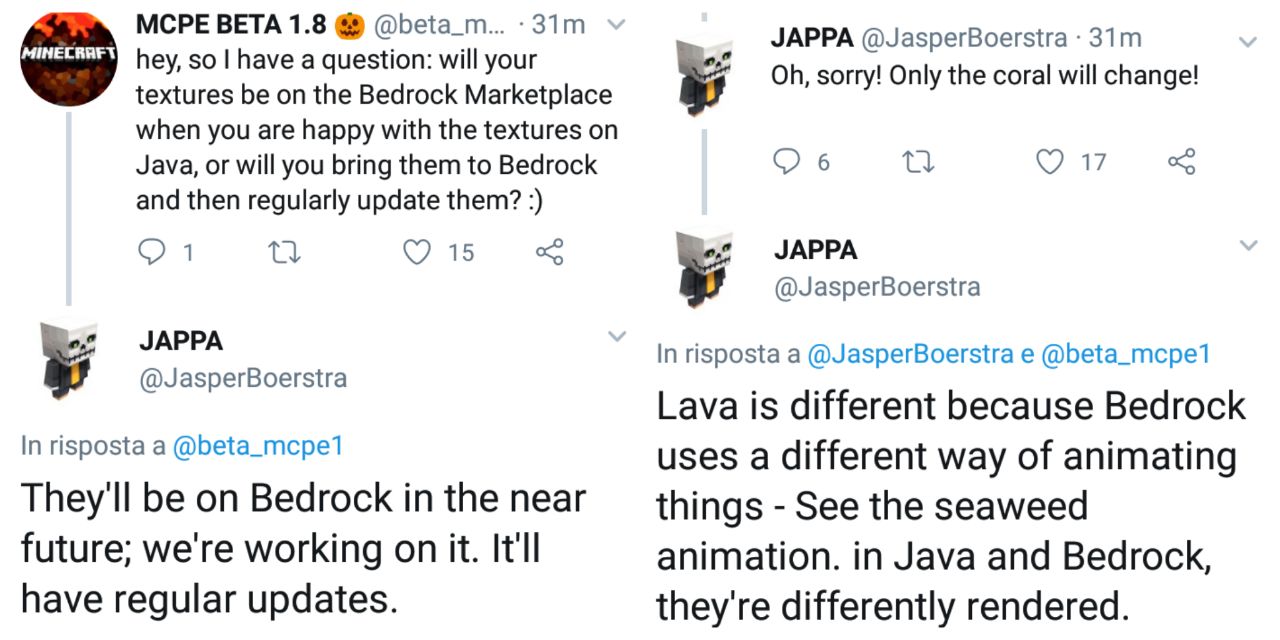1280x640 pixels.
Task: Reply to the MCPE BETA tweet
Action: click(x=150, y=252)
